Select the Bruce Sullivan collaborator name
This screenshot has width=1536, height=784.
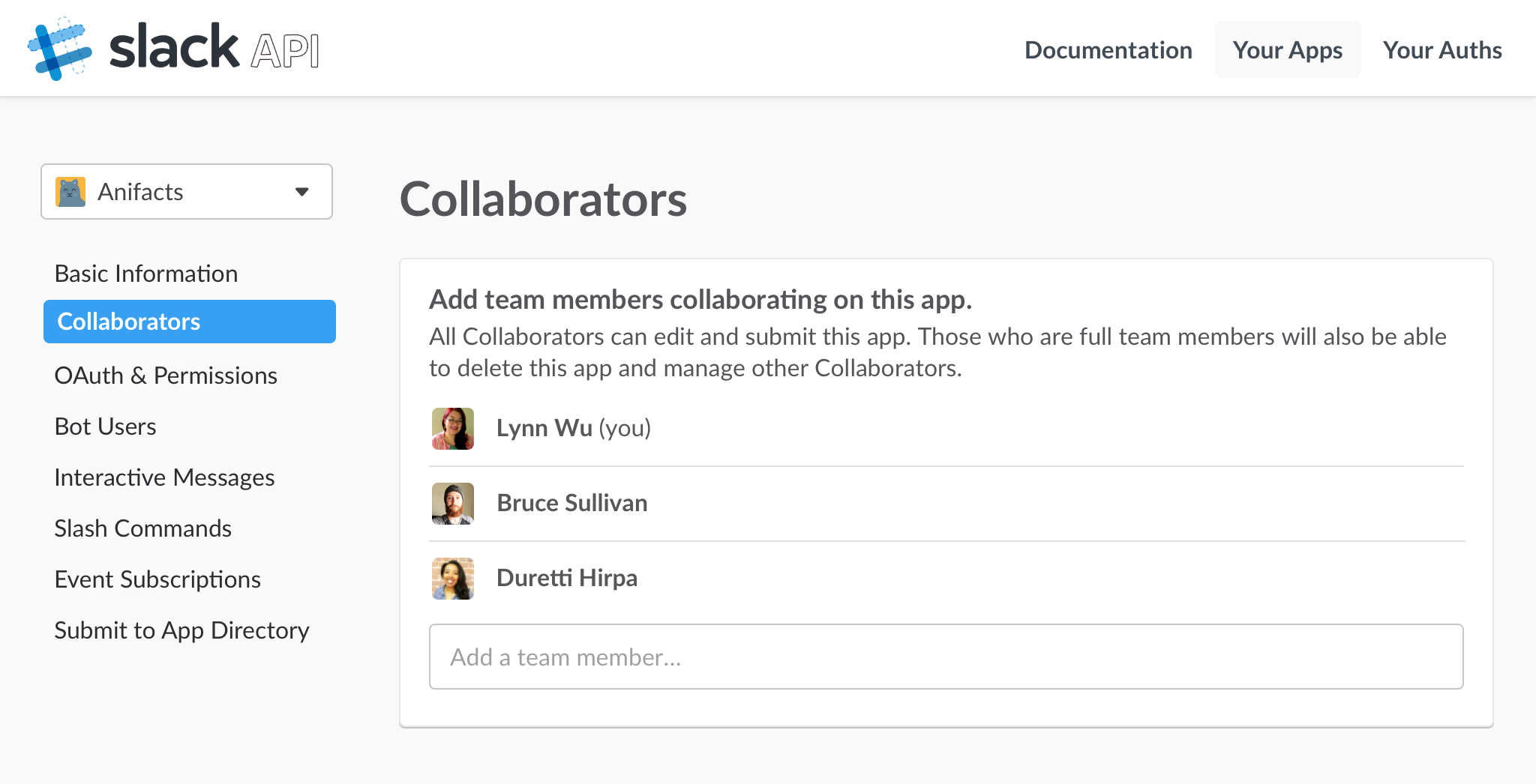(x=572, y=503)
